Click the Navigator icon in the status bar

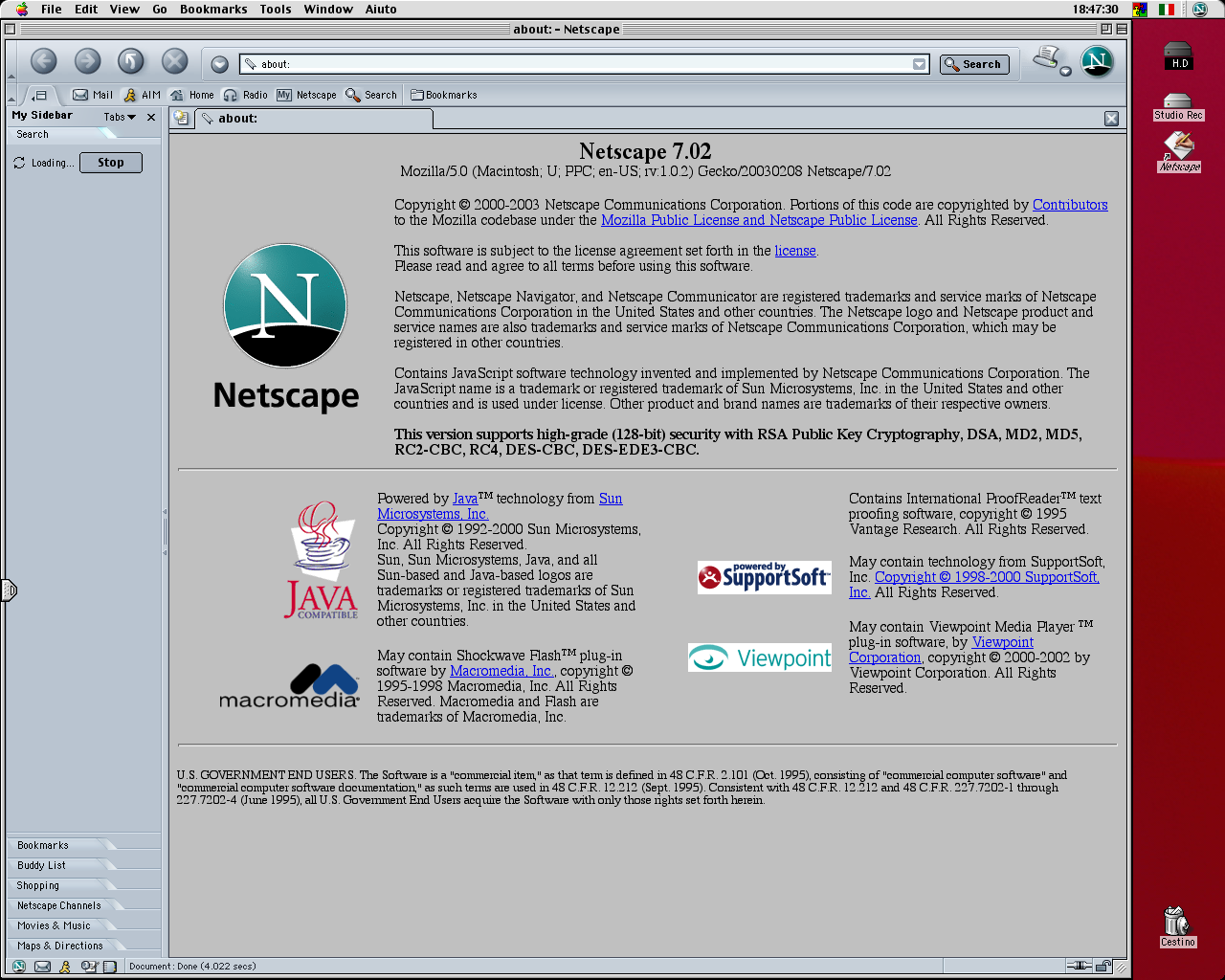coord(19,967)
